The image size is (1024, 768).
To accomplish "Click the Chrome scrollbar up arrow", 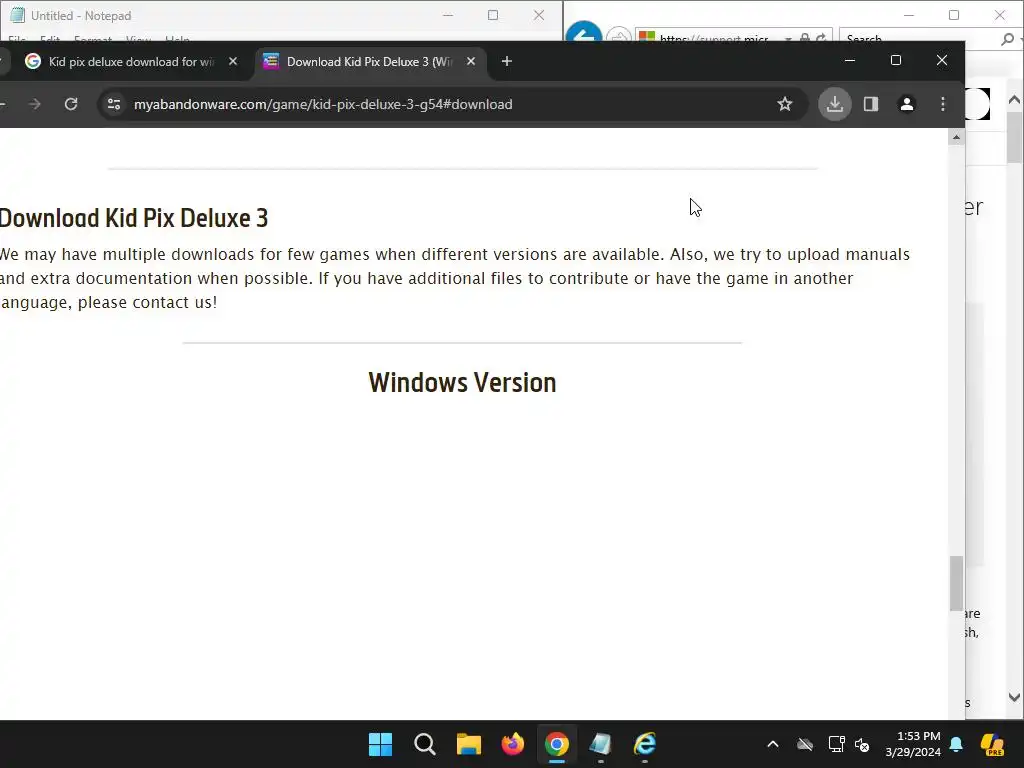I will point(956,137).
